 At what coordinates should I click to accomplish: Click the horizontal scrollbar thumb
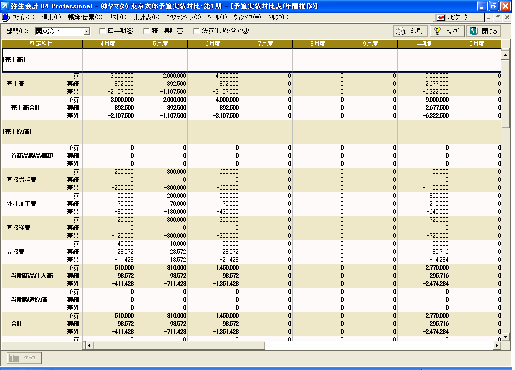click(179, 345)
